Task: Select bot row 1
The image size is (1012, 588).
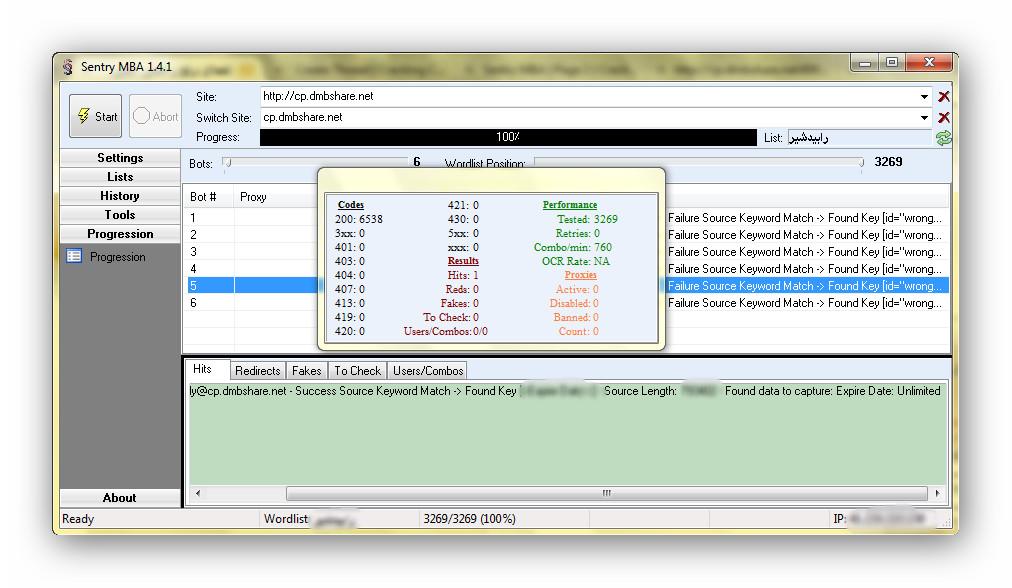Action: pyautogui.click(x=567, y=218)
